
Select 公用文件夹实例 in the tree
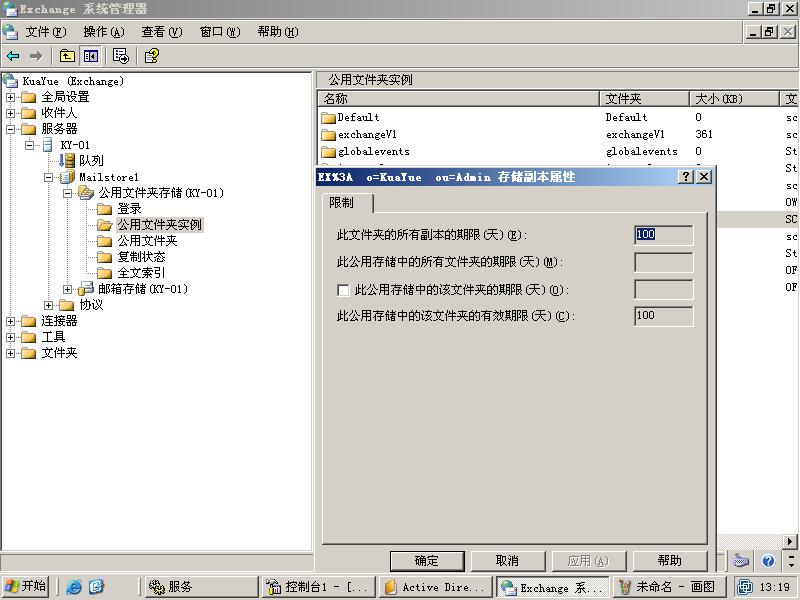160,225
